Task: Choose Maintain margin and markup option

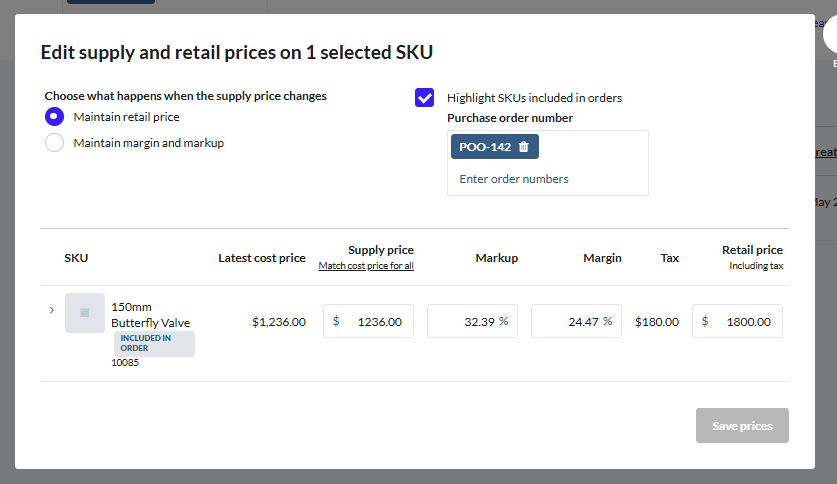Action: click(55, 143)
